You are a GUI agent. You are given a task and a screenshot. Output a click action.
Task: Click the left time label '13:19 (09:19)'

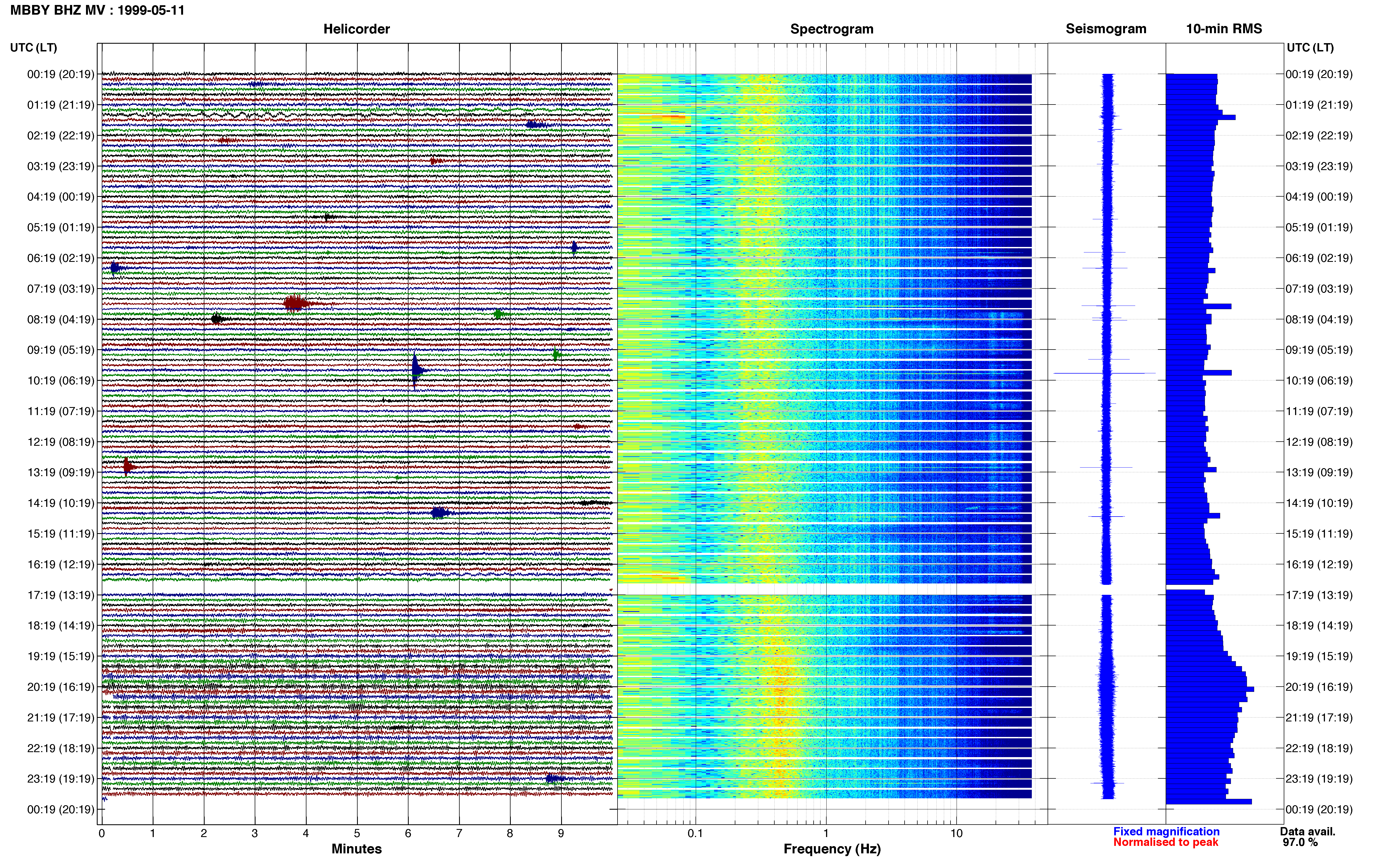click(x=61, y=473)
